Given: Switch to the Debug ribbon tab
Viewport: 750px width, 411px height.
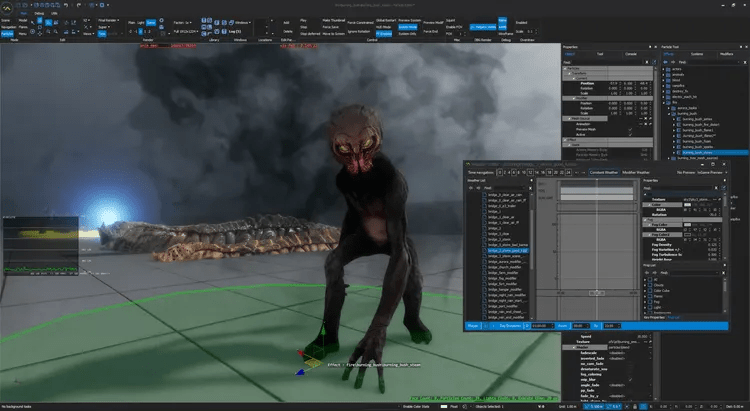Looking at the screenshot, I should [39, 13].
